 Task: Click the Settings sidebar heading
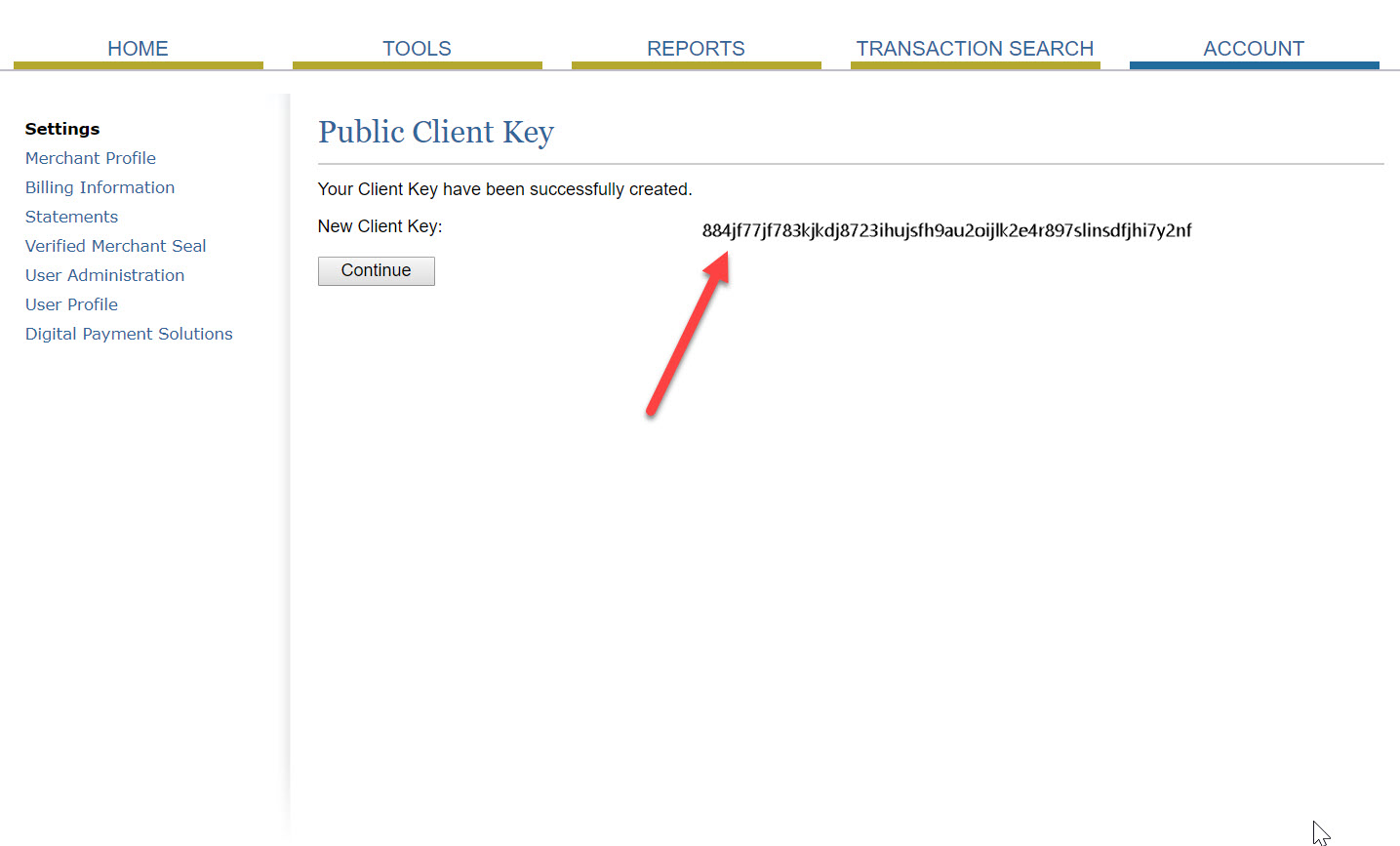[62, 129]
